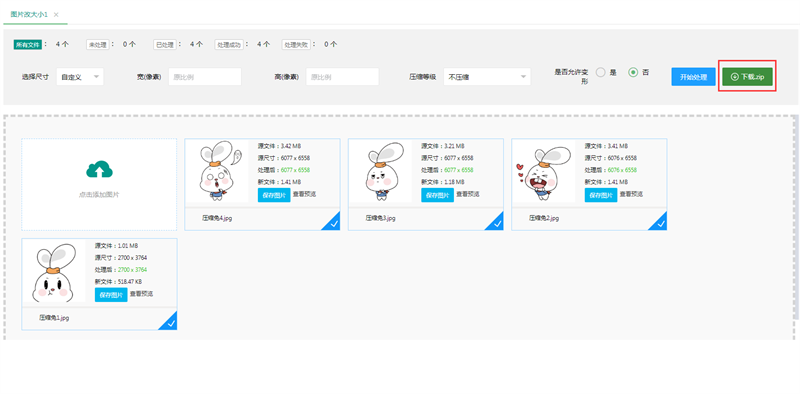The height and width of the screenshot is (394, 800).
Task: Click 保存图片 for 压缩兔3.jpg
Action: pyautogui.click(x=437, y=195)
